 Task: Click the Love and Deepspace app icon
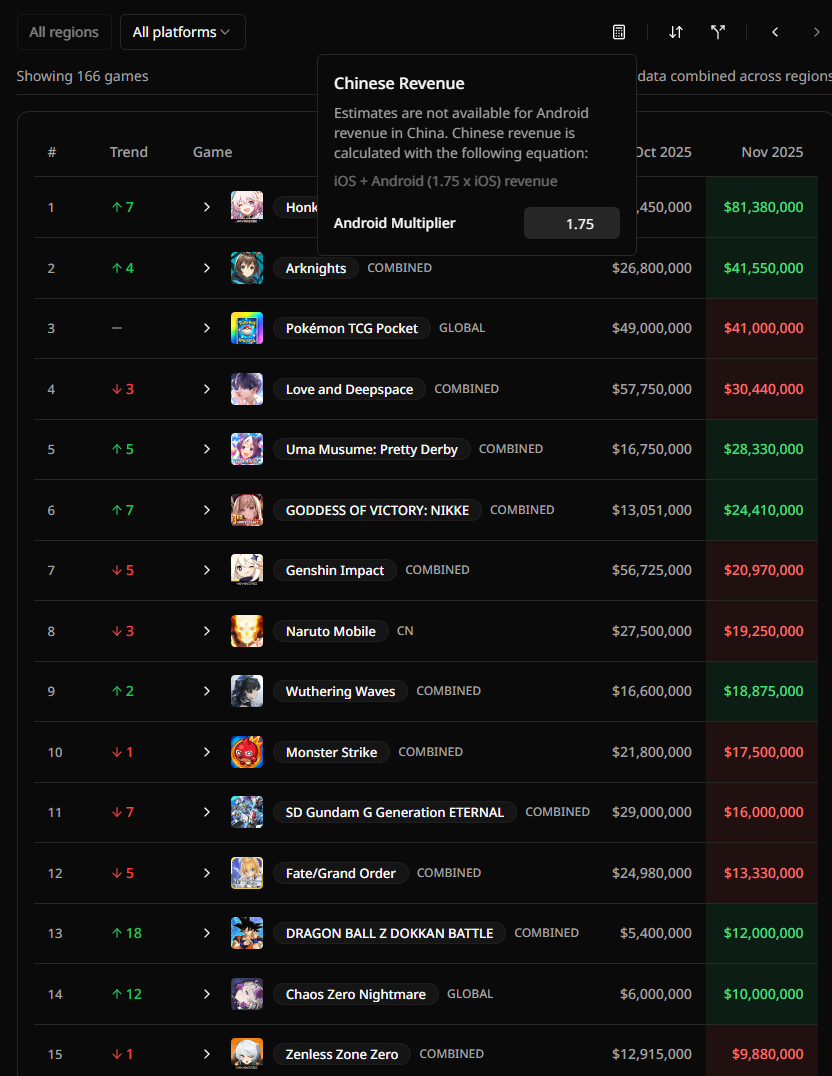[x=247, y=389]
